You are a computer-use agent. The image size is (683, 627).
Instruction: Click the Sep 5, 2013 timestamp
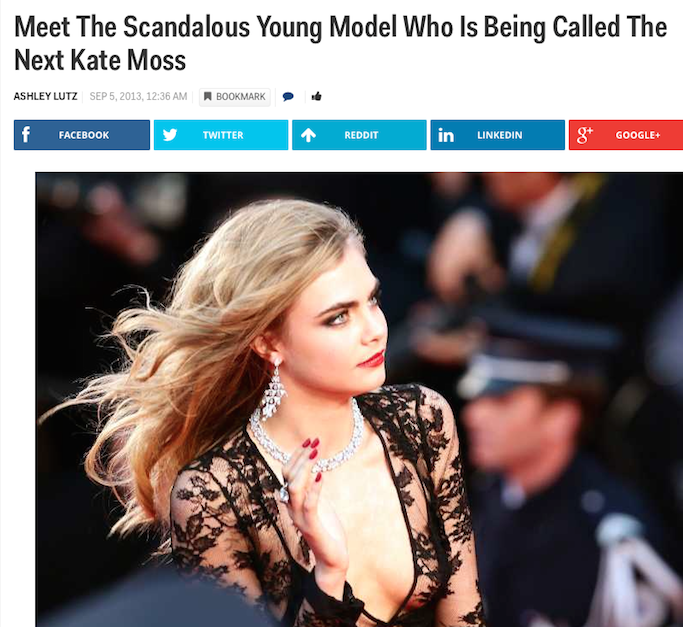138,96
